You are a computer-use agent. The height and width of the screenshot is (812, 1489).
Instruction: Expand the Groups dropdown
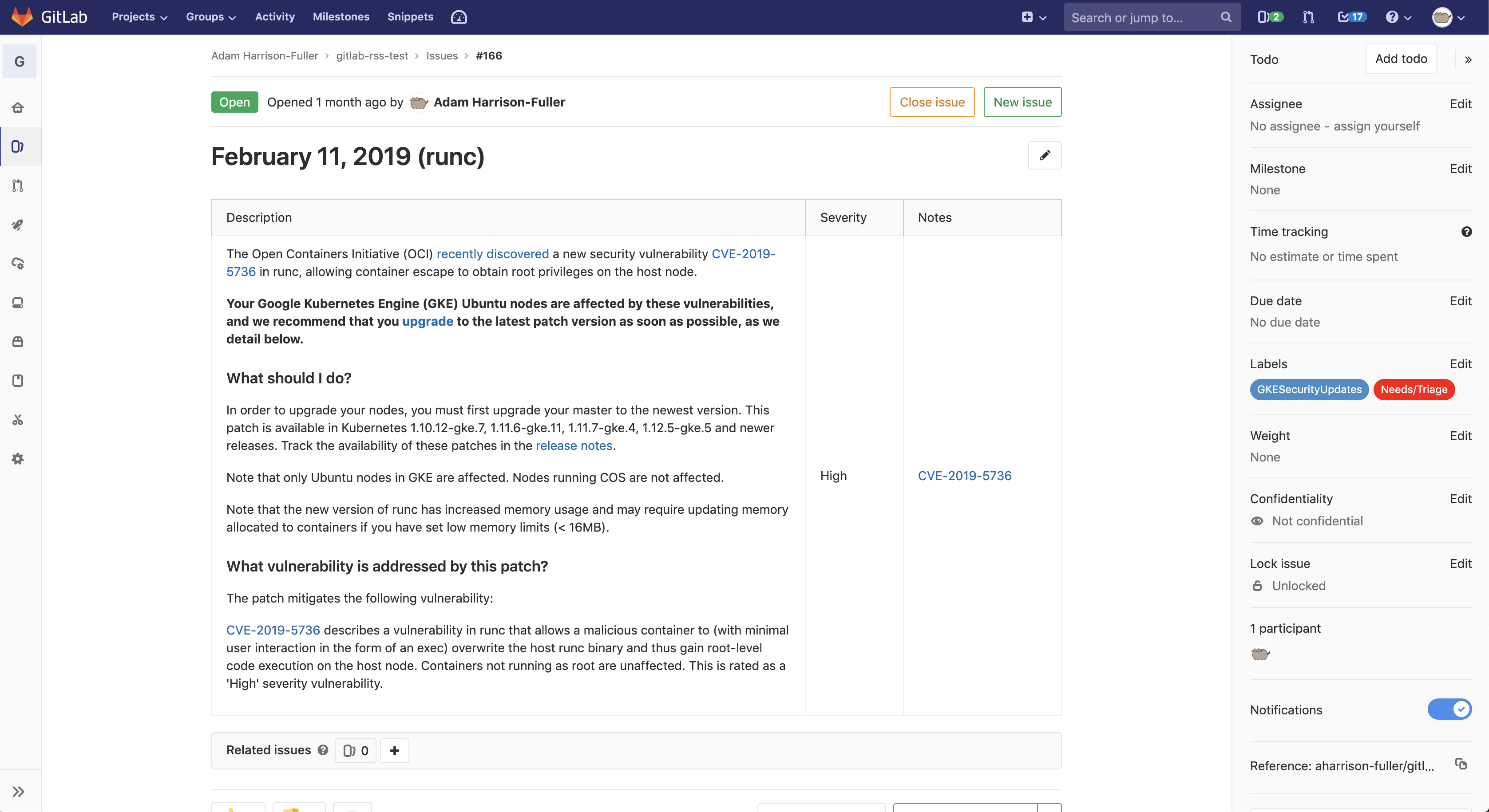click(211, 17)
